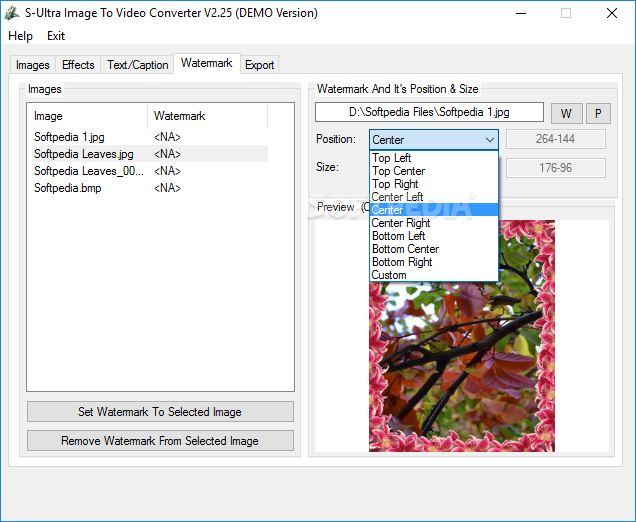Choose Custom position option
Image resolution: width=636 pixels, height=522 pixels.
[x=434, y=275]
